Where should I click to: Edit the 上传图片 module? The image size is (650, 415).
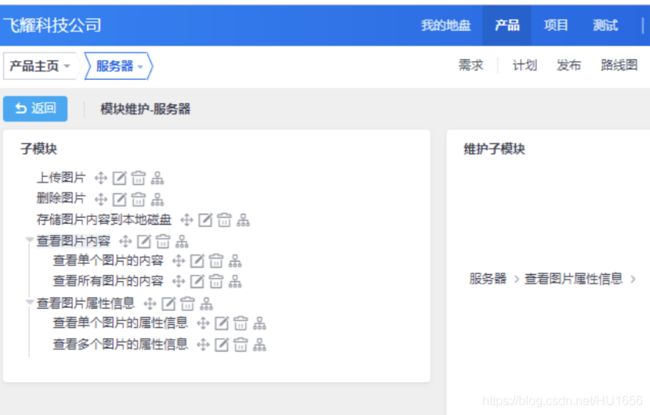coord(119,178)
